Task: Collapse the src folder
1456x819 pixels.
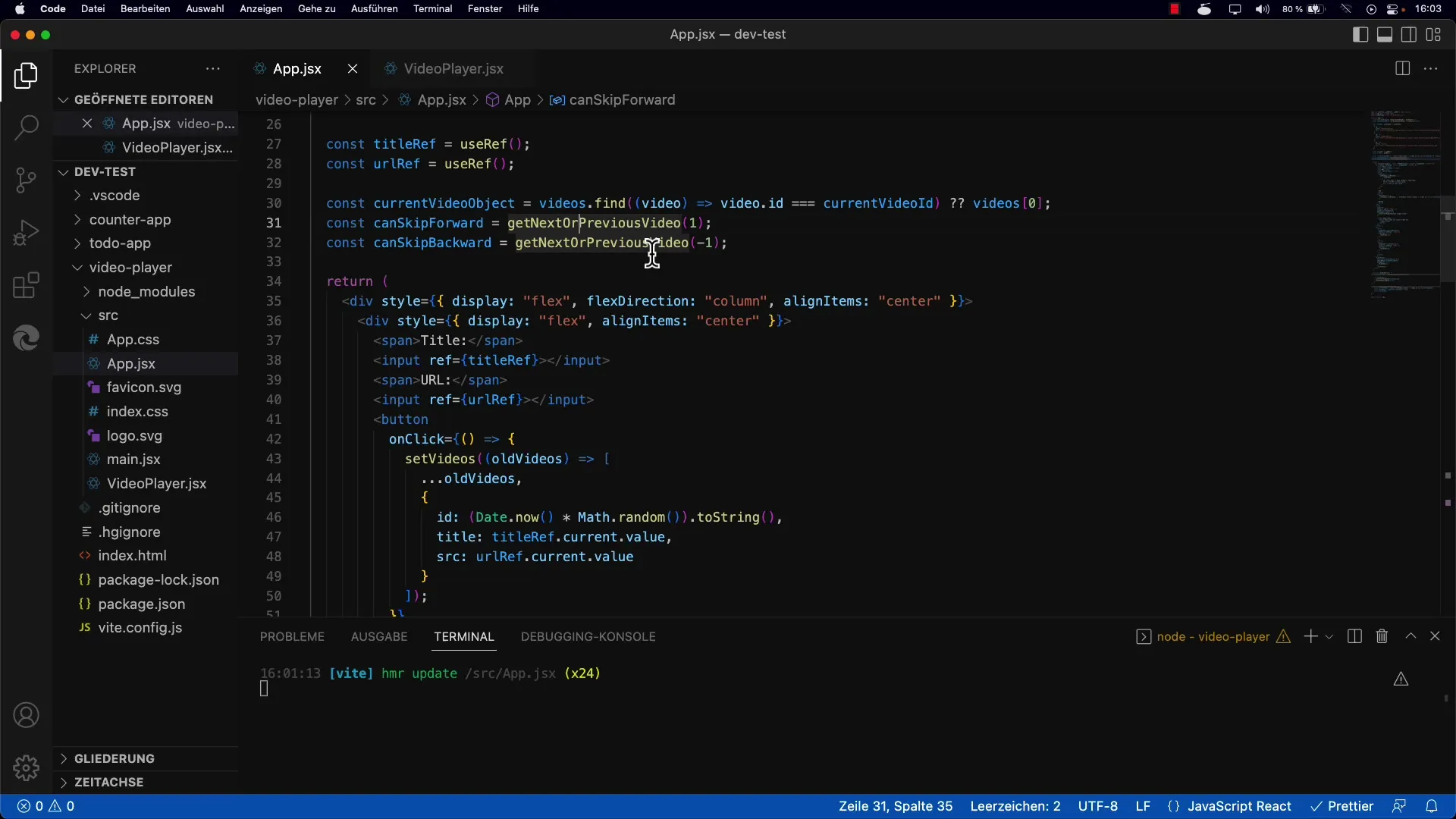Action: (108, 315)
